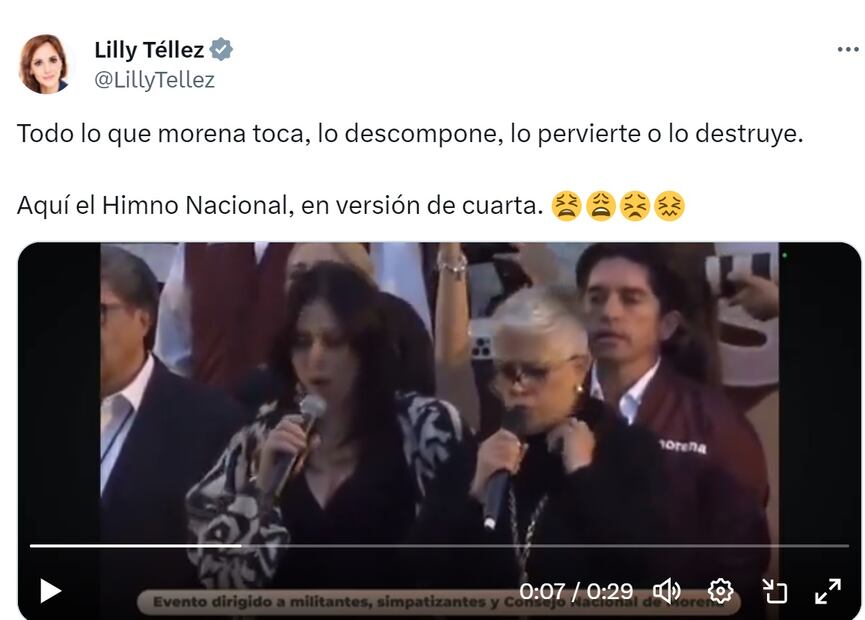Click the last confounded-face emoji
The image size is (865, 620).
[x=669, y=206]
